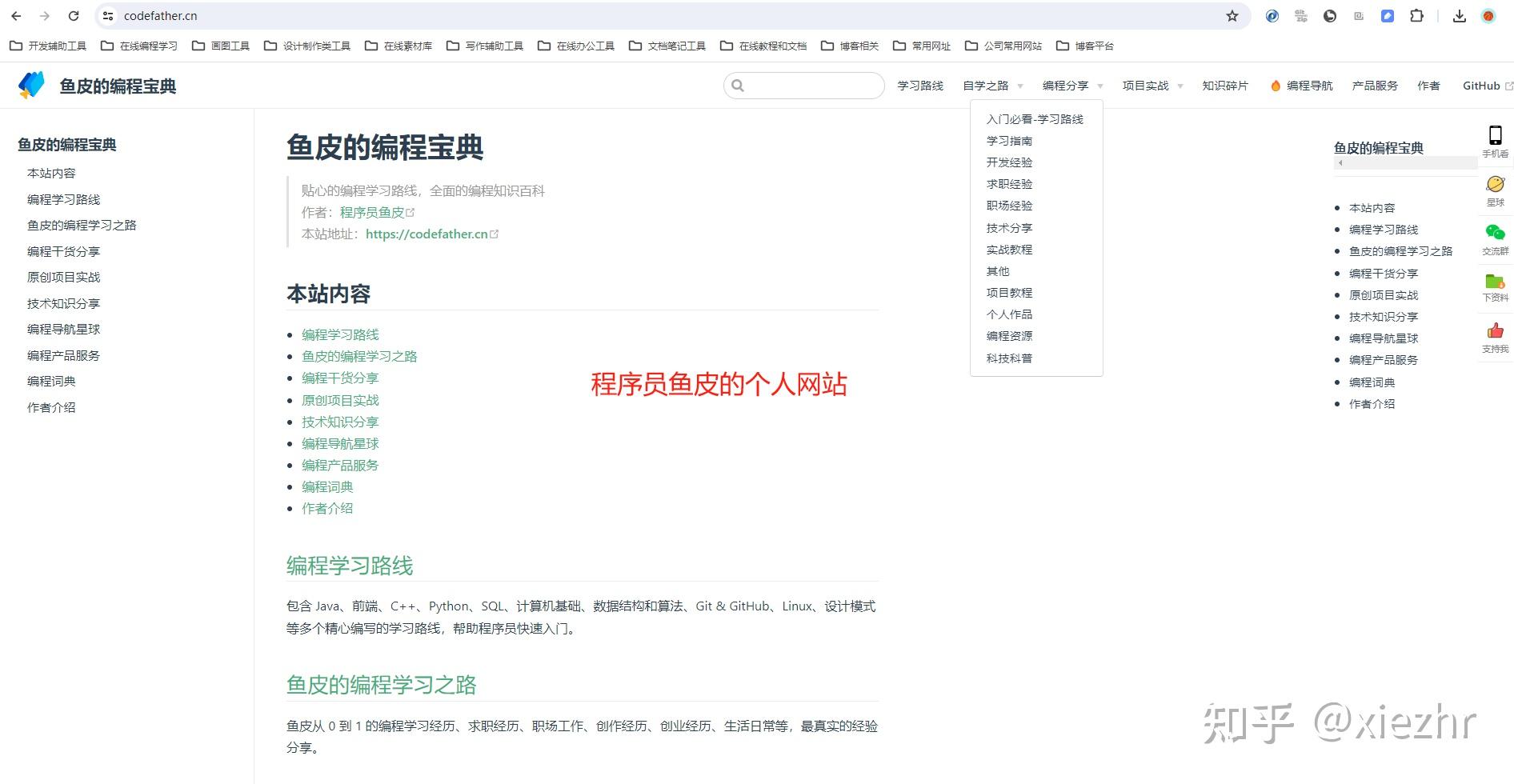Focus the site search box

tap(804, 86)
